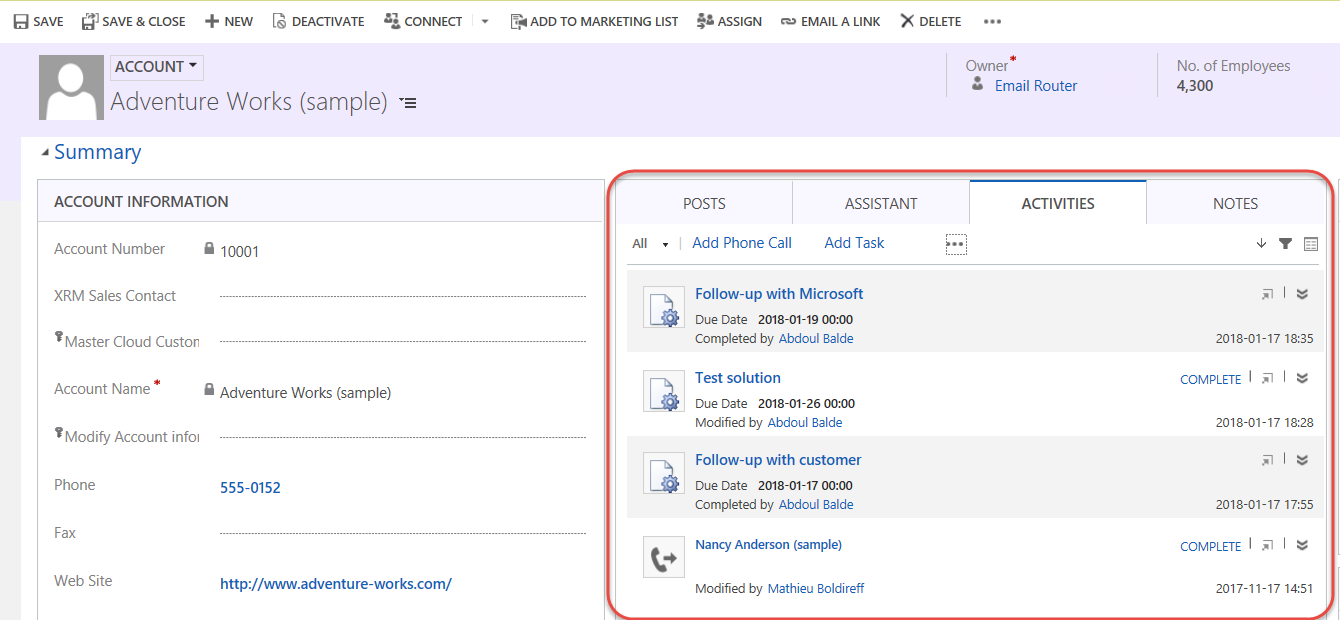Click the Email a Link chain icon
The image size is (1340, 620).
tap(788, 21)
